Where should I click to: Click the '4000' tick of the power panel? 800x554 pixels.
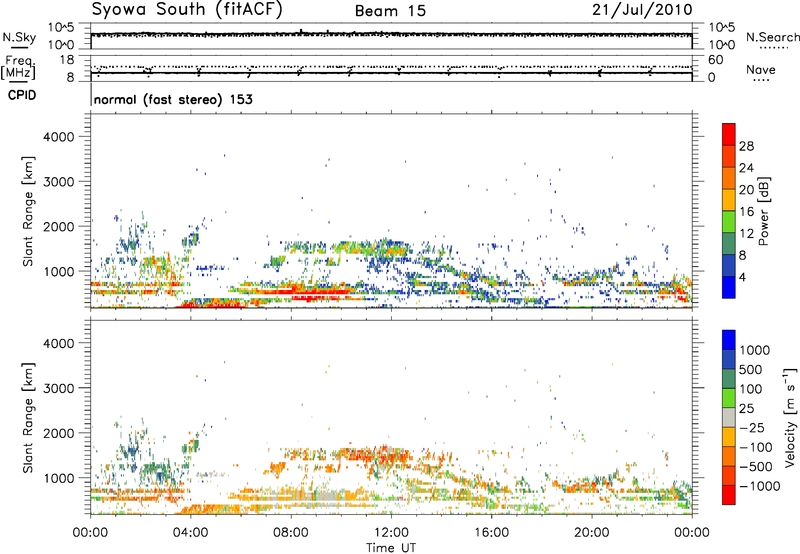tap(58, 137)
